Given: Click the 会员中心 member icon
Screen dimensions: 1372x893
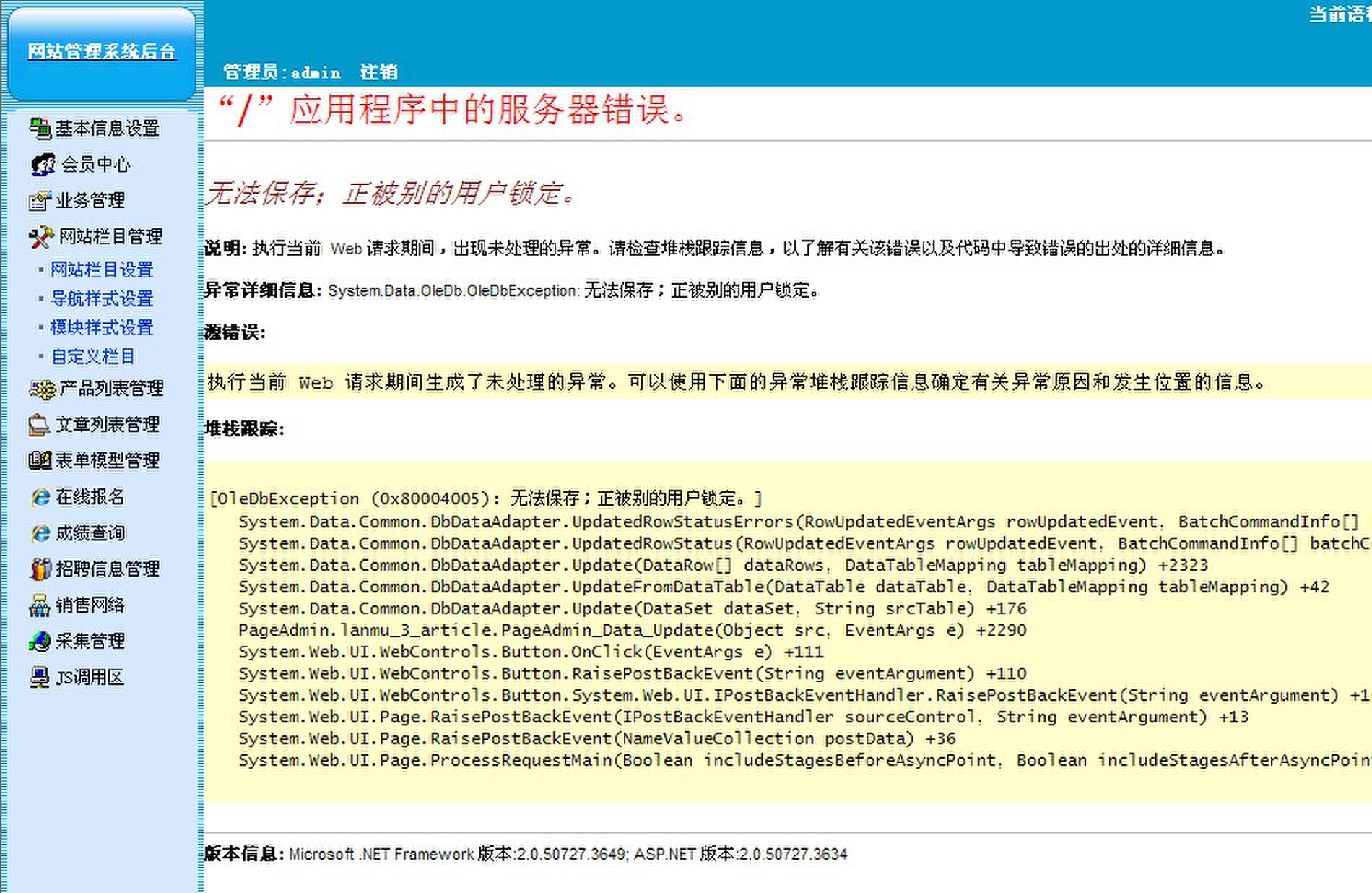Looking at the screenshot, I should pyautogui.click(x=43, y=165).
